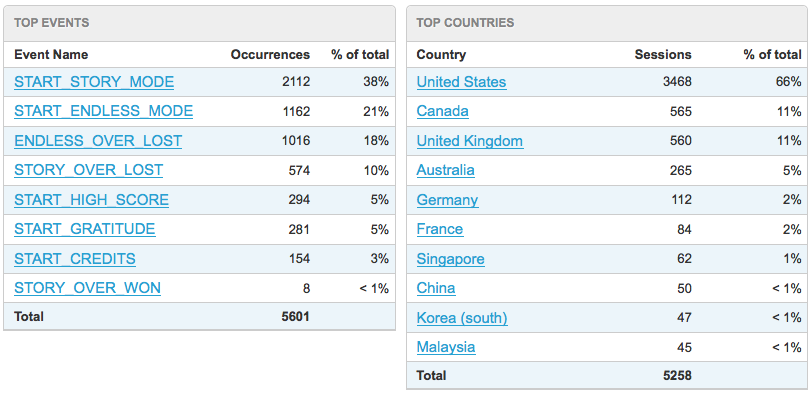Click the Event Name column header
The image size is (812, 395).
(51, 54)
